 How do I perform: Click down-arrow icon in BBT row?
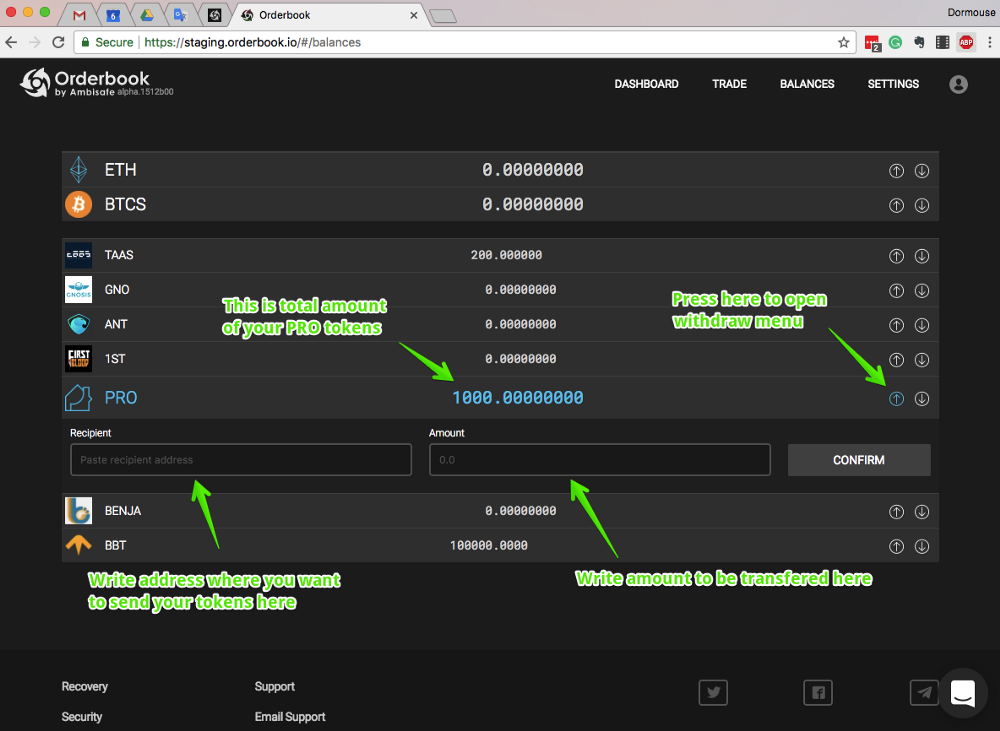point(922,546)
